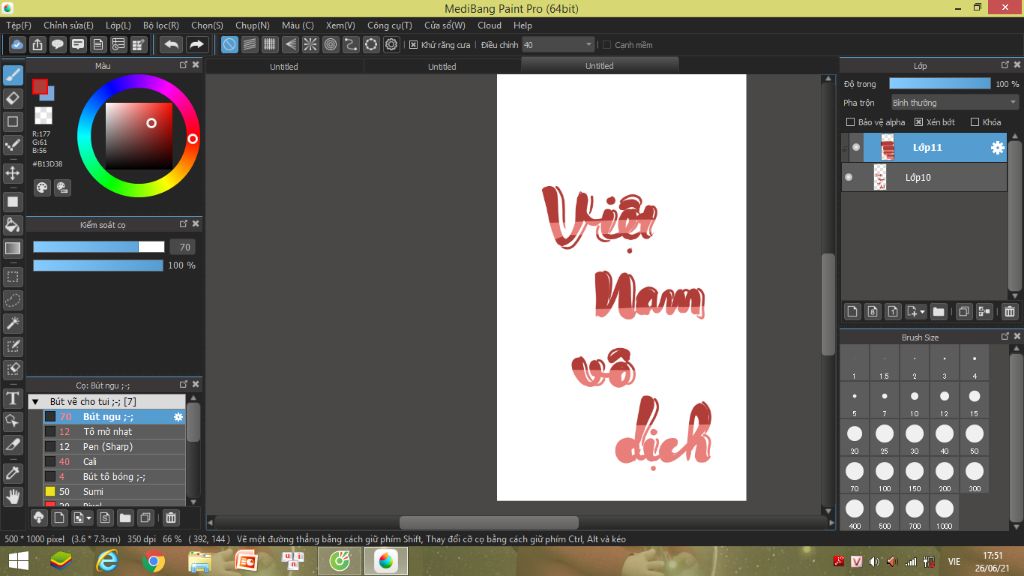Undock the Brush Size panel

click(x=1004, y=336)
